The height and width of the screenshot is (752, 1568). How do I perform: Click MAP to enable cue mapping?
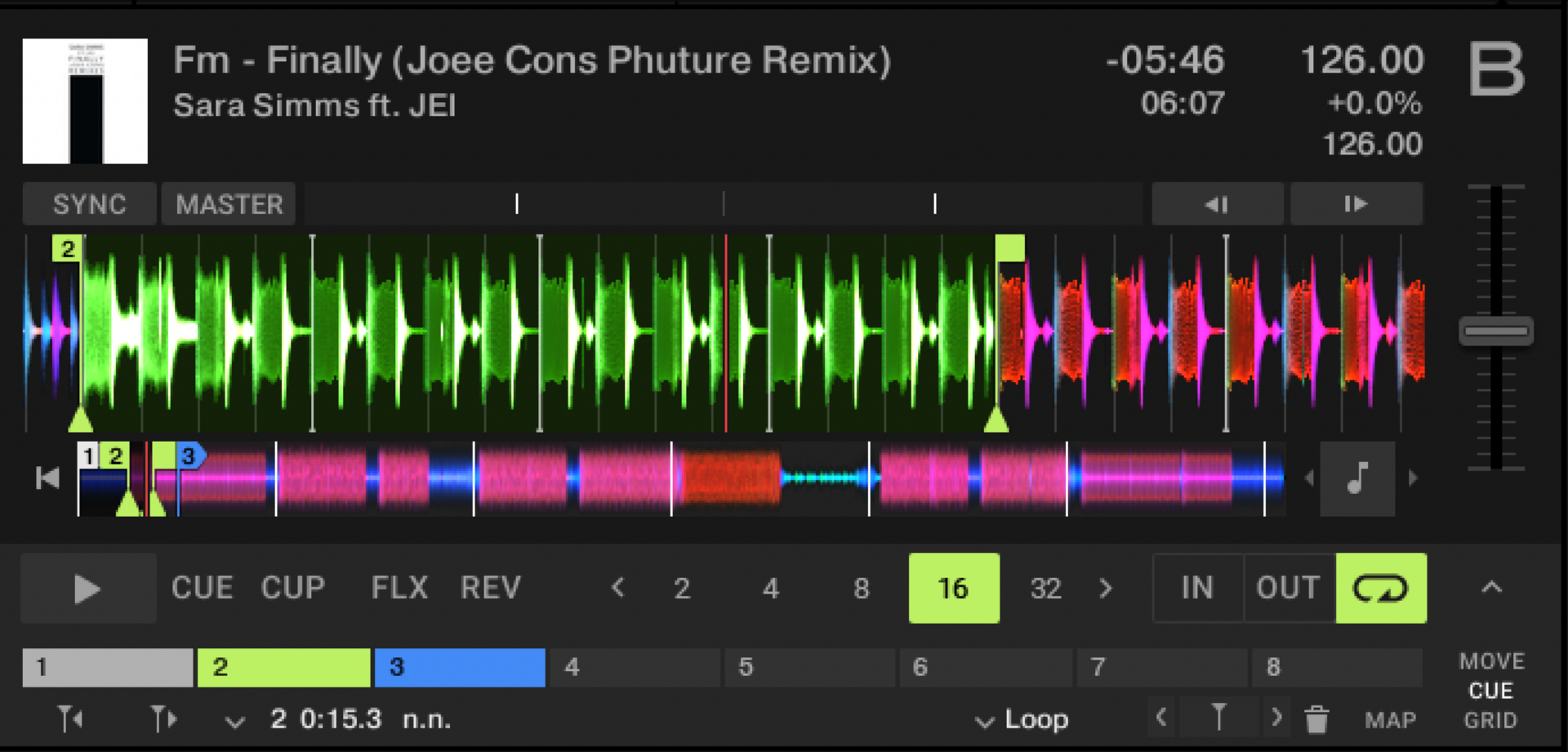[1391, 720]
